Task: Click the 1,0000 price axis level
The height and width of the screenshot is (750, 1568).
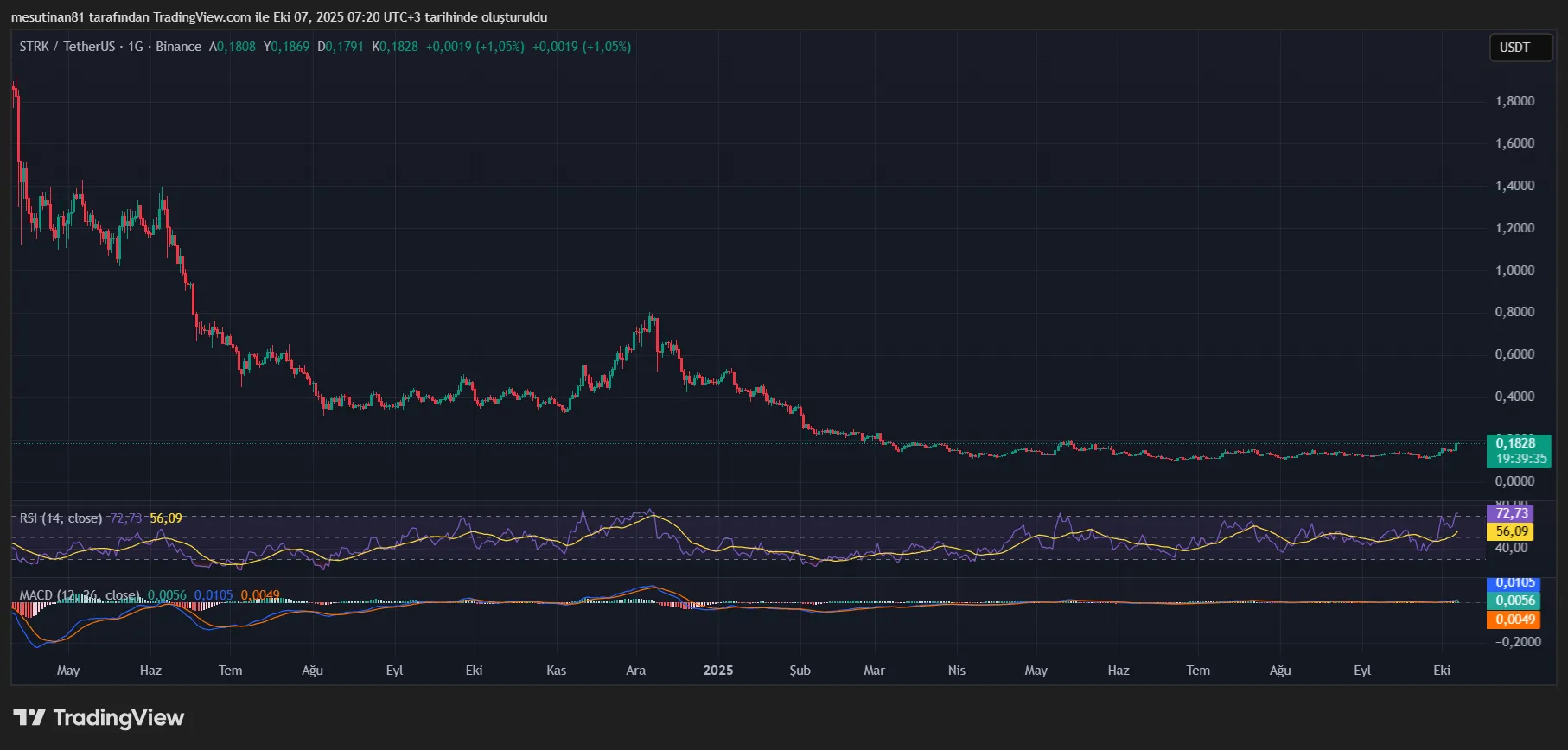Action: (x=1514, y=270)
